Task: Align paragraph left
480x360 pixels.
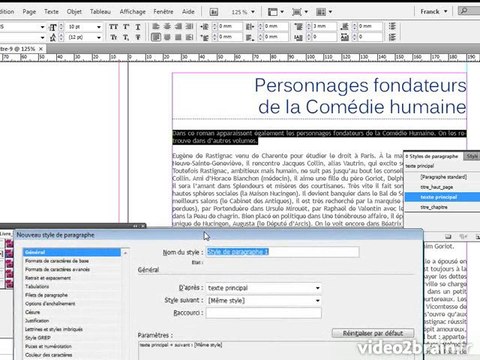Action: pyautogui.click(x=156, y=26)
